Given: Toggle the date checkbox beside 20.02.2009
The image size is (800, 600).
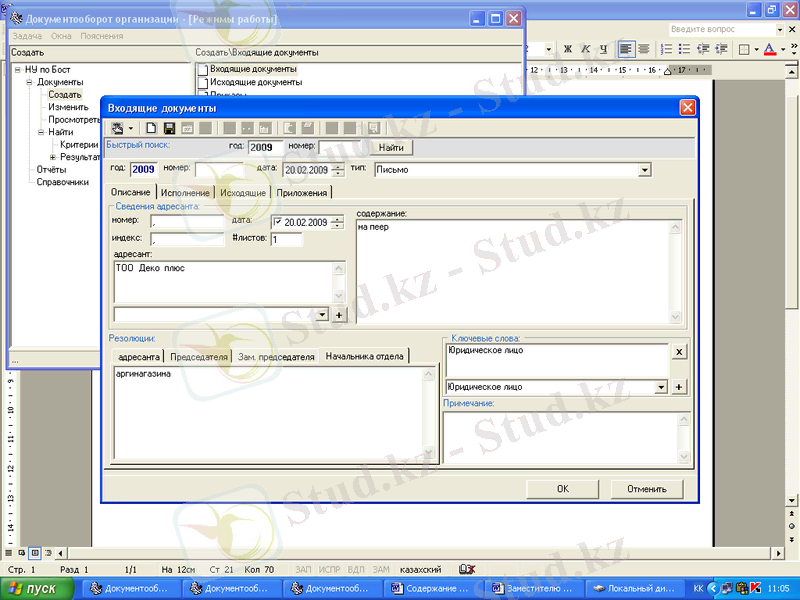Looking at the screenshot, I should click(277, 222).
